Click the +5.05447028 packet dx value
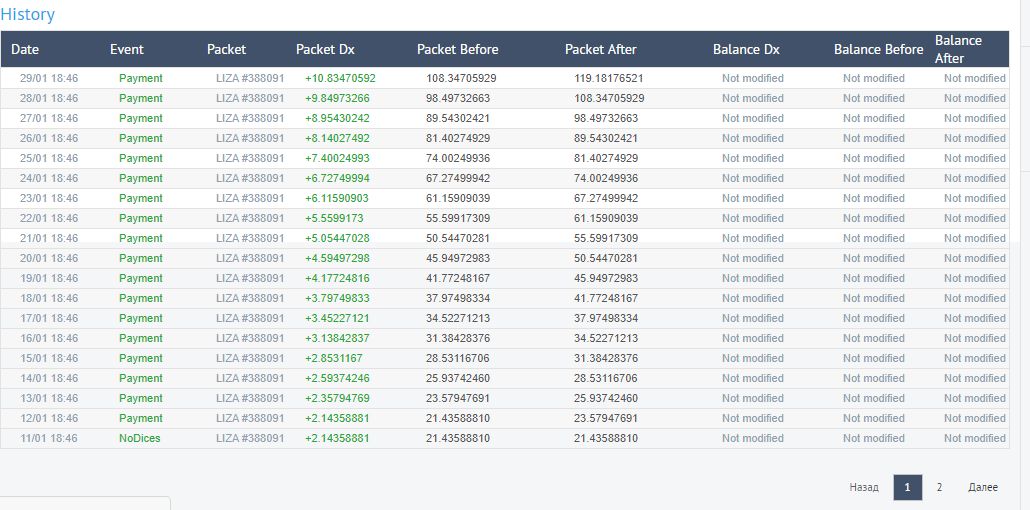Image resolution: width=1030 pixels, height=510 pixels. point(337,238)
